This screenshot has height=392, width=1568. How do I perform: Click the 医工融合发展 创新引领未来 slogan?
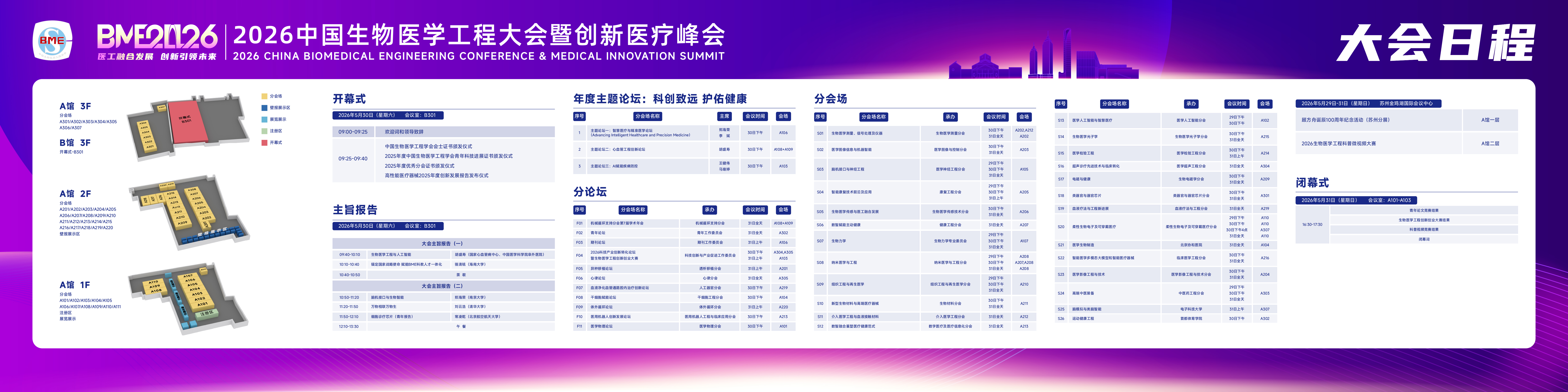[157, 57]
